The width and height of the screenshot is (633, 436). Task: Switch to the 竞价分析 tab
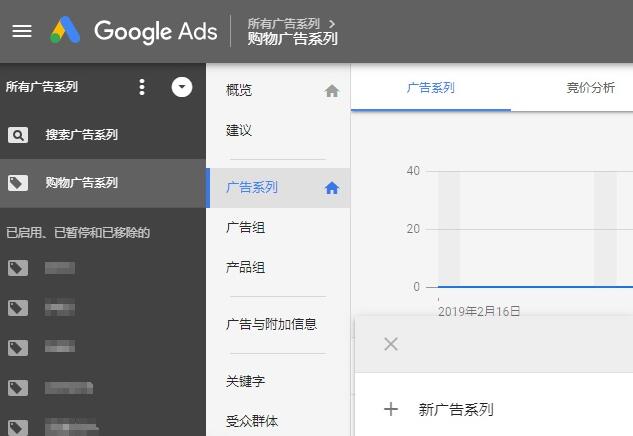(590, 88)
